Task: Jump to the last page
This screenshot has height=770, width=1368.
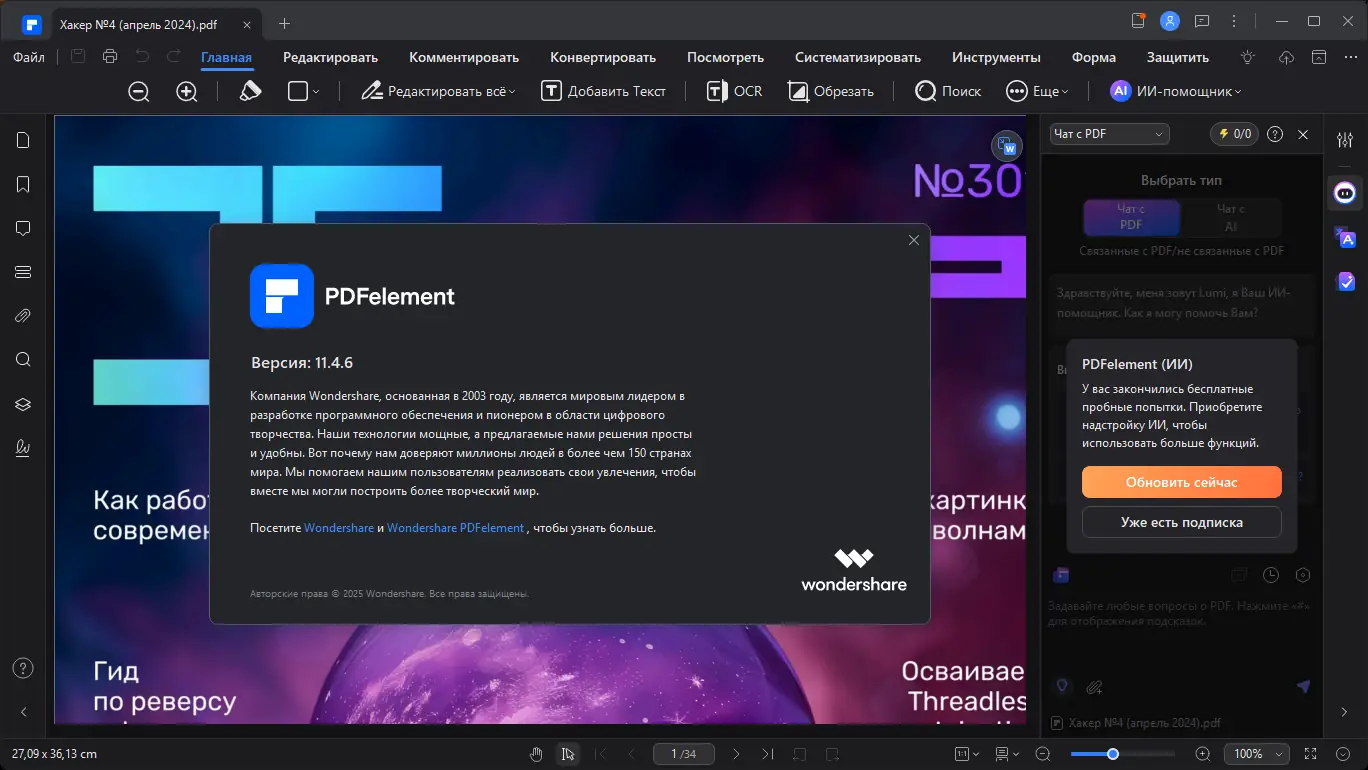Action: [x=767, y=754]
